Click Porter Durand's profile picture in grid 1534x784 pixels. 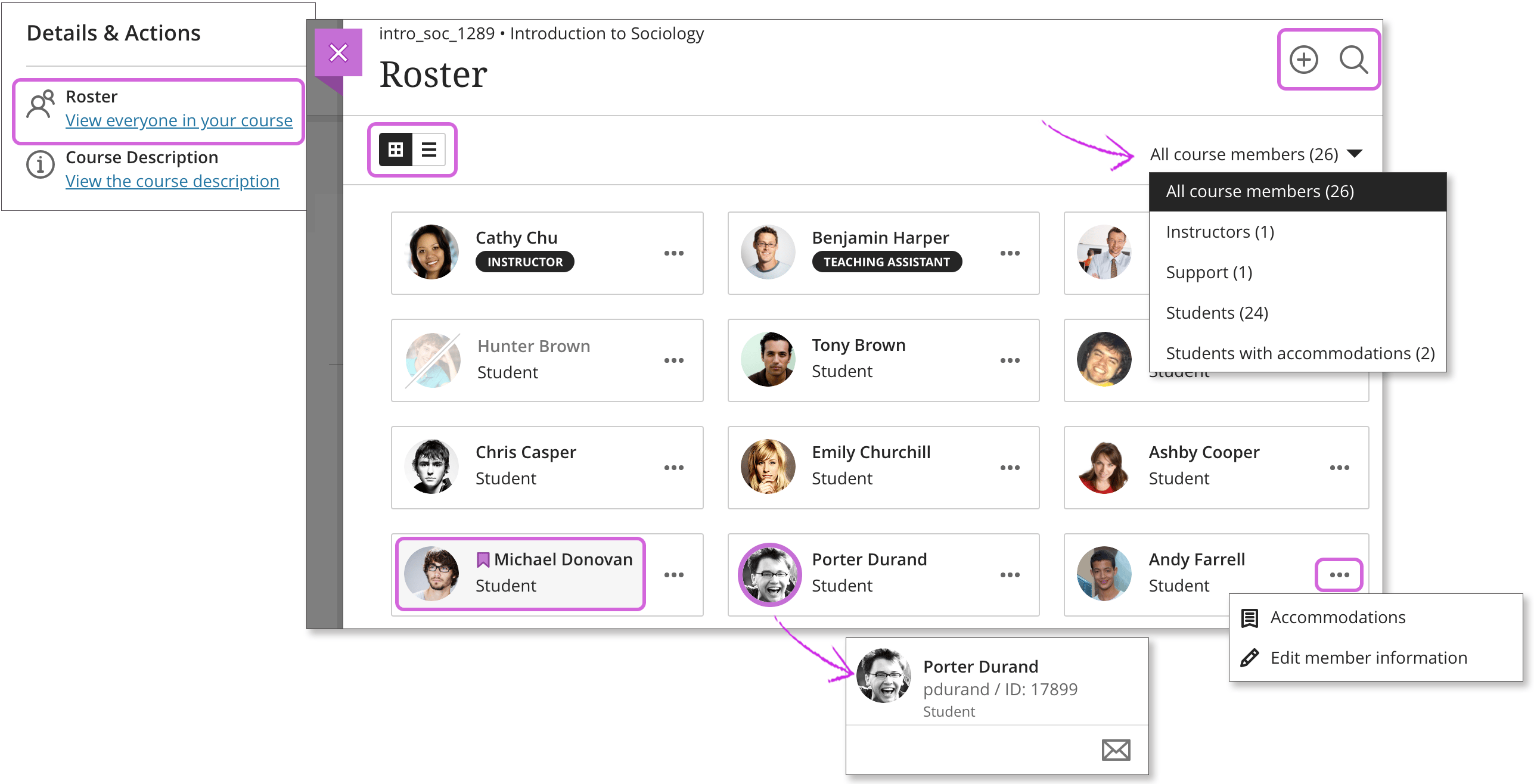click(x=769, y=575)
